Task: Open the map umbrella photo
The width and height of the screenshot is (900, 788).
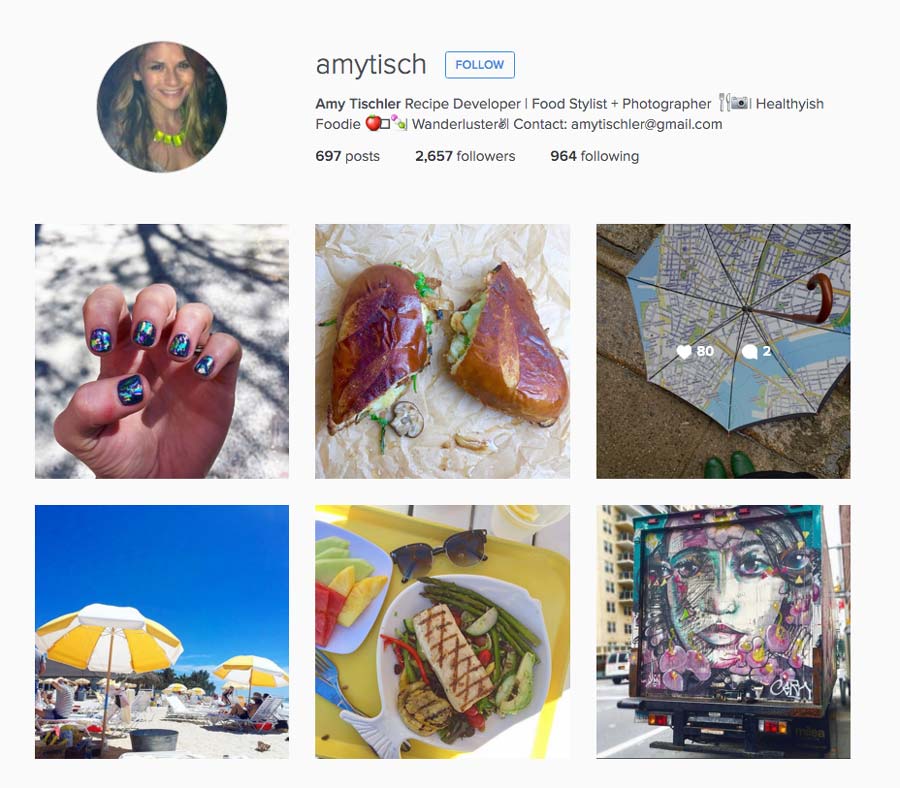Action: 723,351
